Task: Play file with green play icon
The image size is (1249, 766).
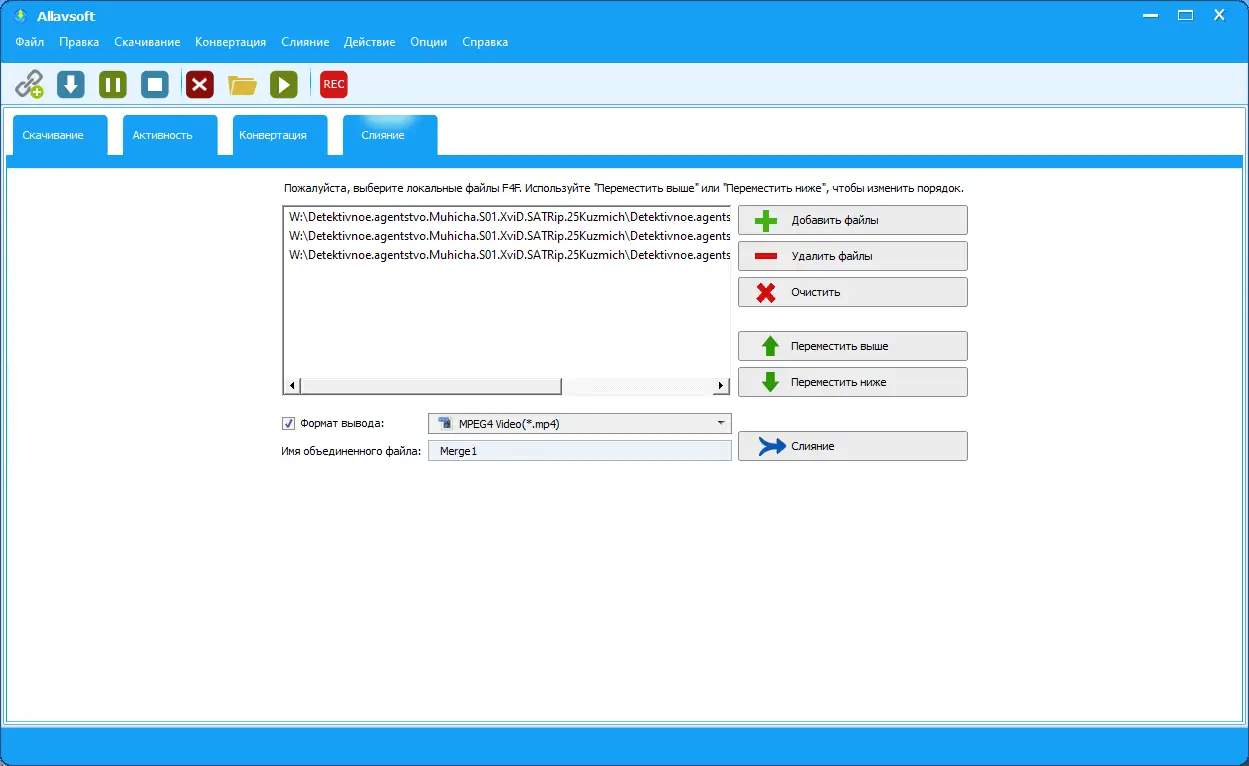Action: click(284, 84)
